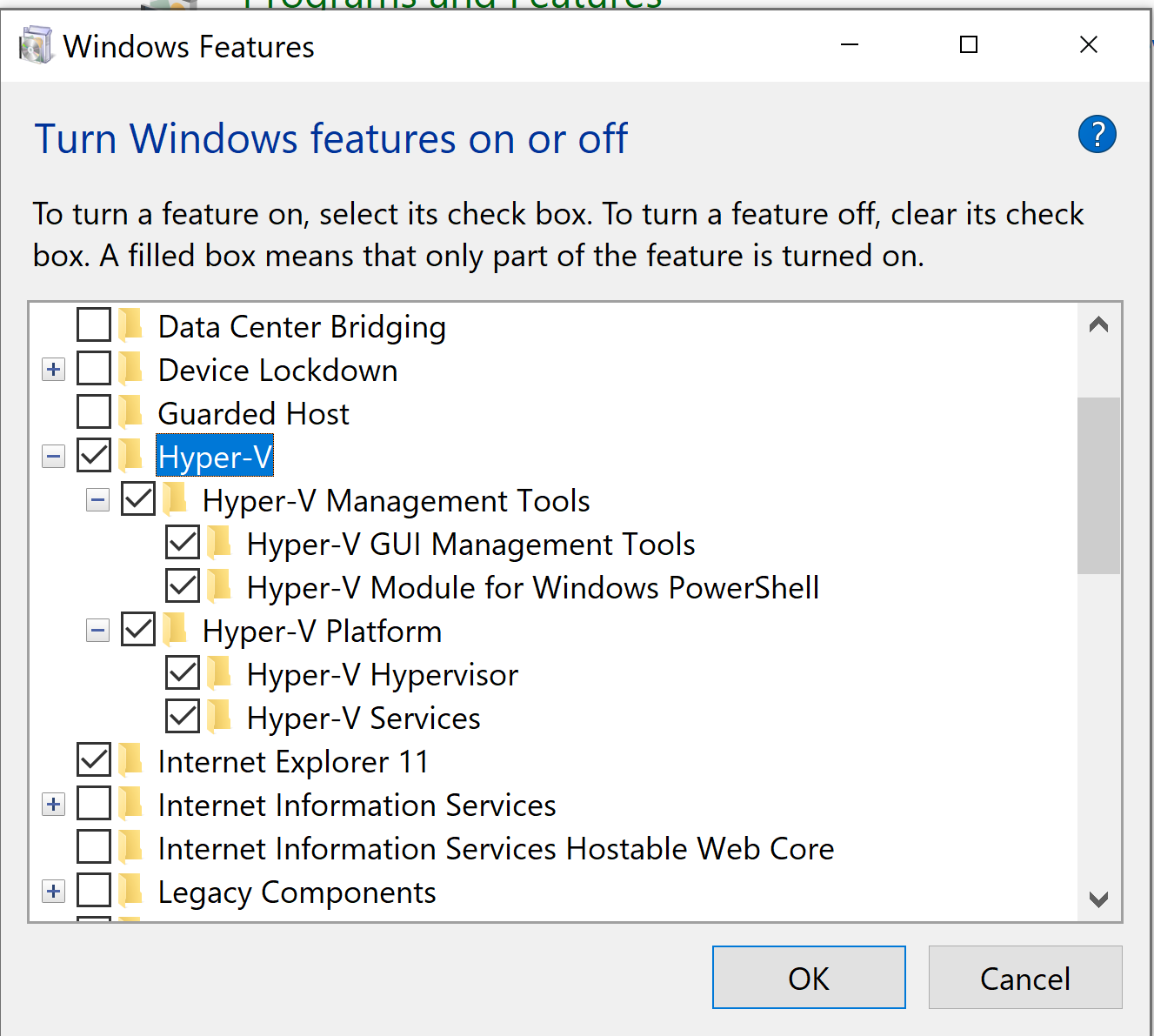Image resolution: width=1154 pixels, height=1036 pixels.
Task: Click the folder icon next to Hyper-V Hypervisor
Action: [220, 673]
